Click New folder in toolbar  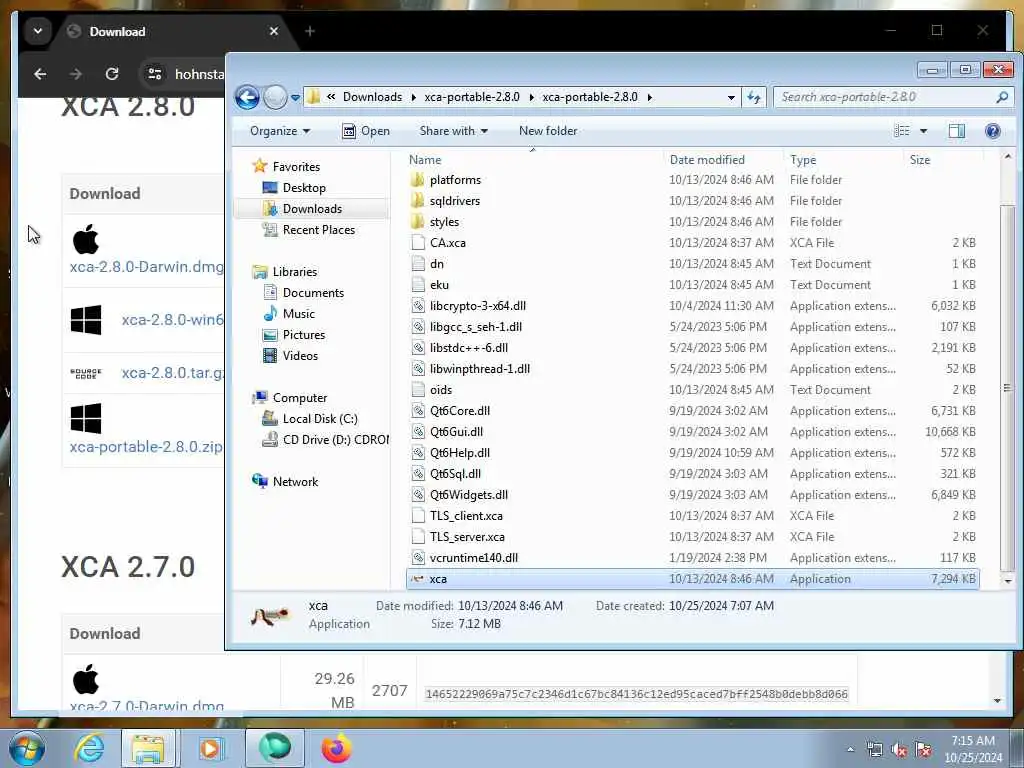[x=548, y=131]
